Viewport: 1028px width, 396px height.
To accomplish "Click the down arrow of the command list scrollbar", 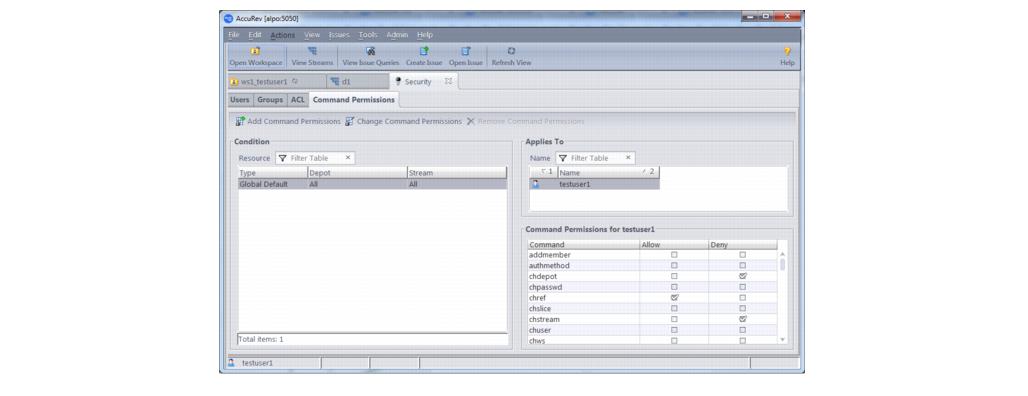I will pos(781,340).
